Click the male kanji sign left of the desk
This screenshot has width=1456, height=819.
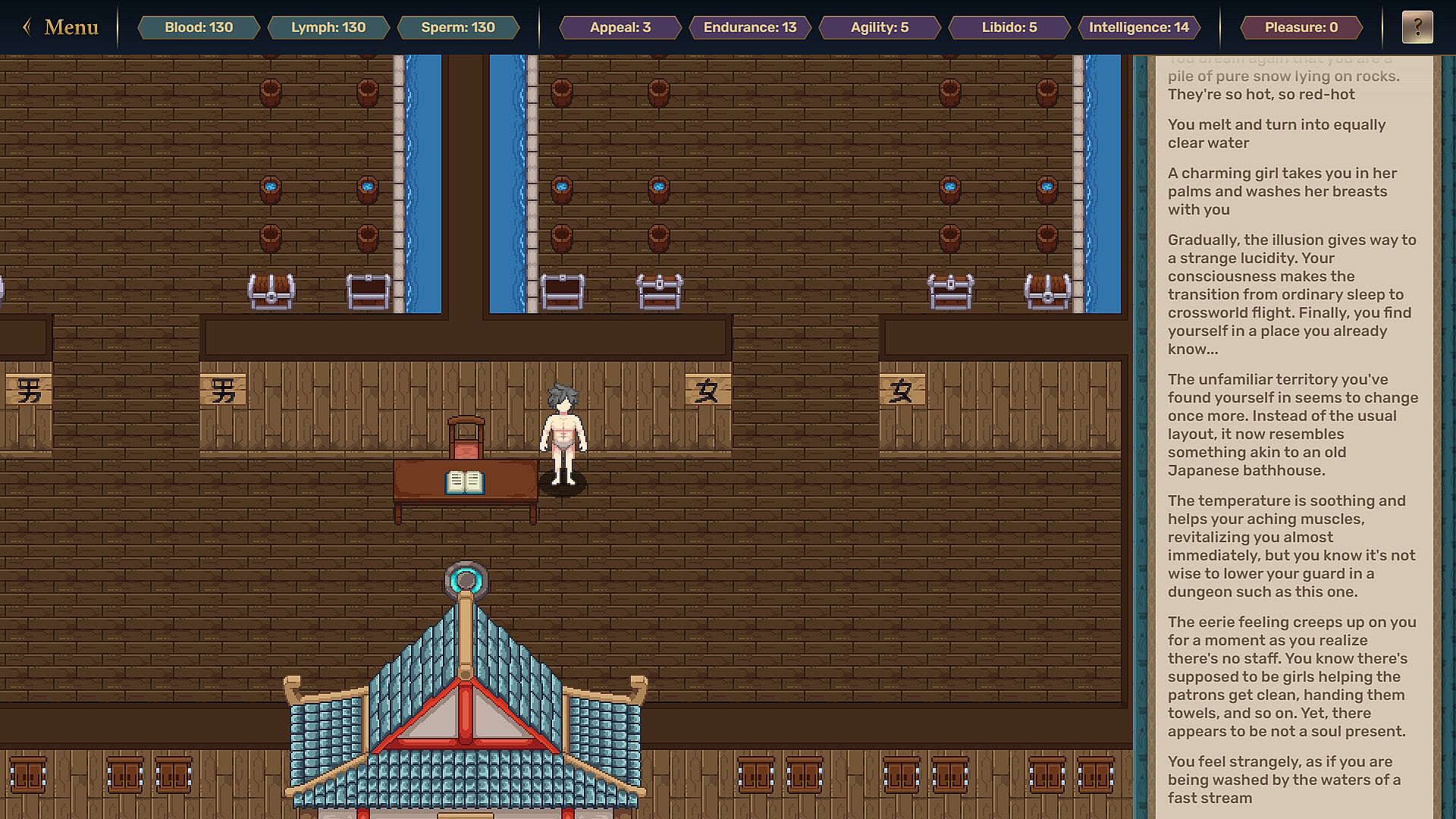[x=223, y=391]
